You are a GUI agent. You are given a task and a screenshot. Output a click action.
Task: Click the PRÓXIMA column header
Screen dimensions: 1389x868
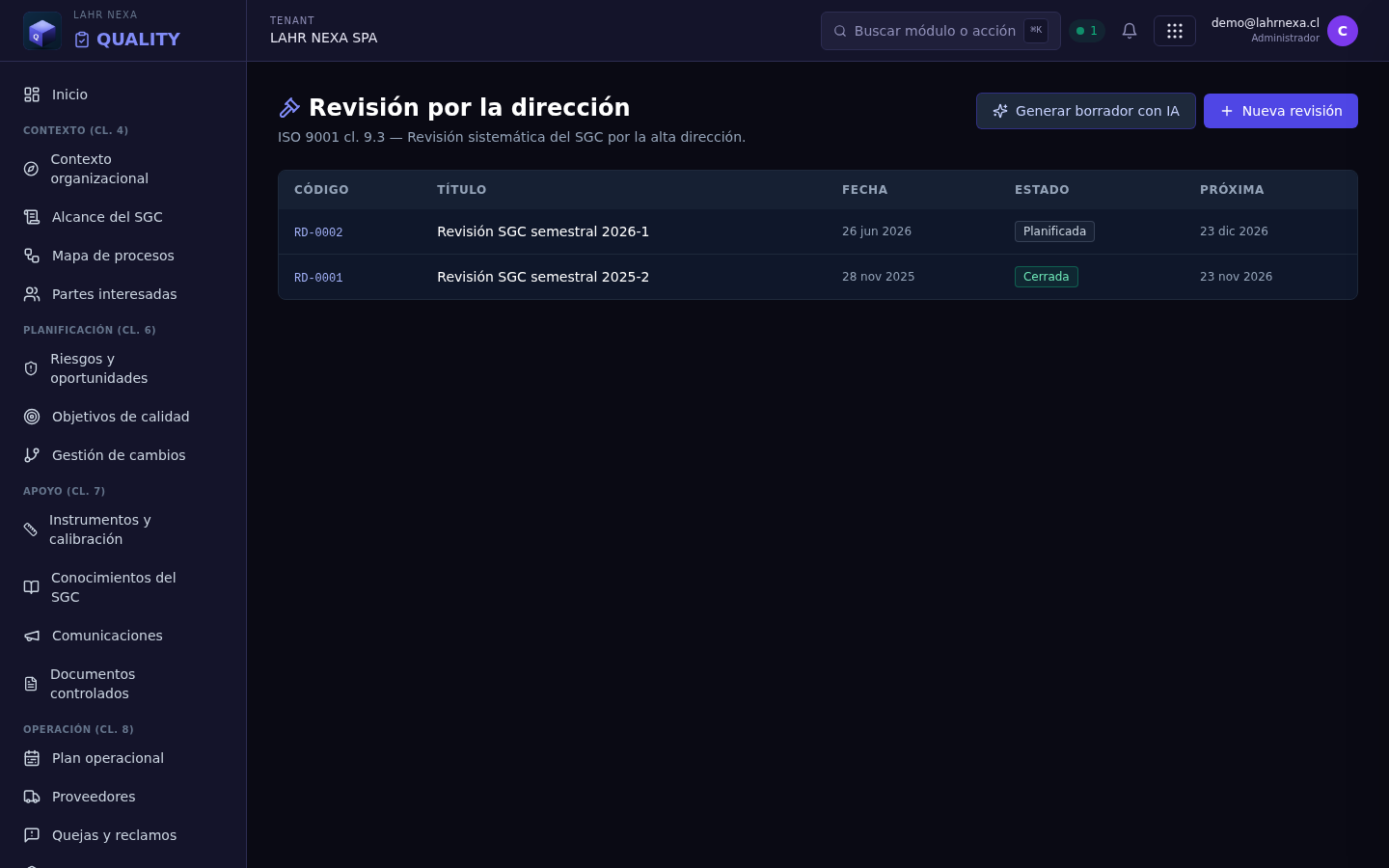[x=1232, y=190]
